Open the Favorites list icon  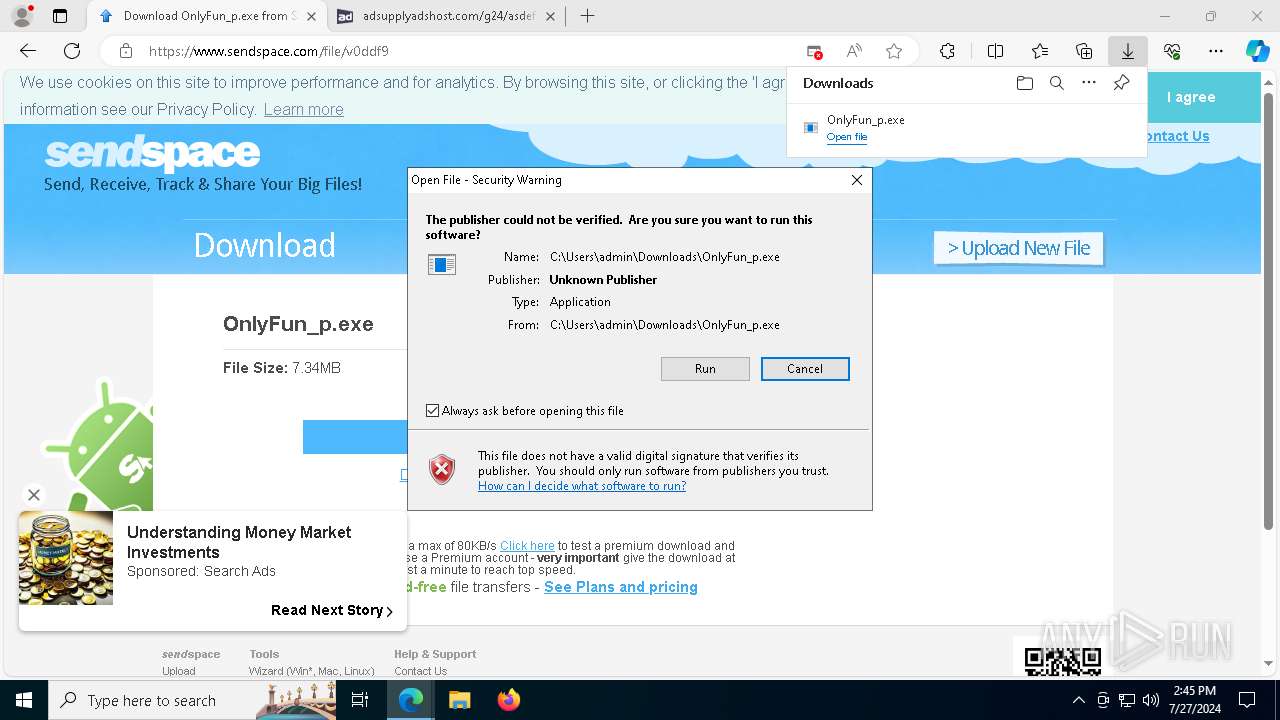[1040, 51]
